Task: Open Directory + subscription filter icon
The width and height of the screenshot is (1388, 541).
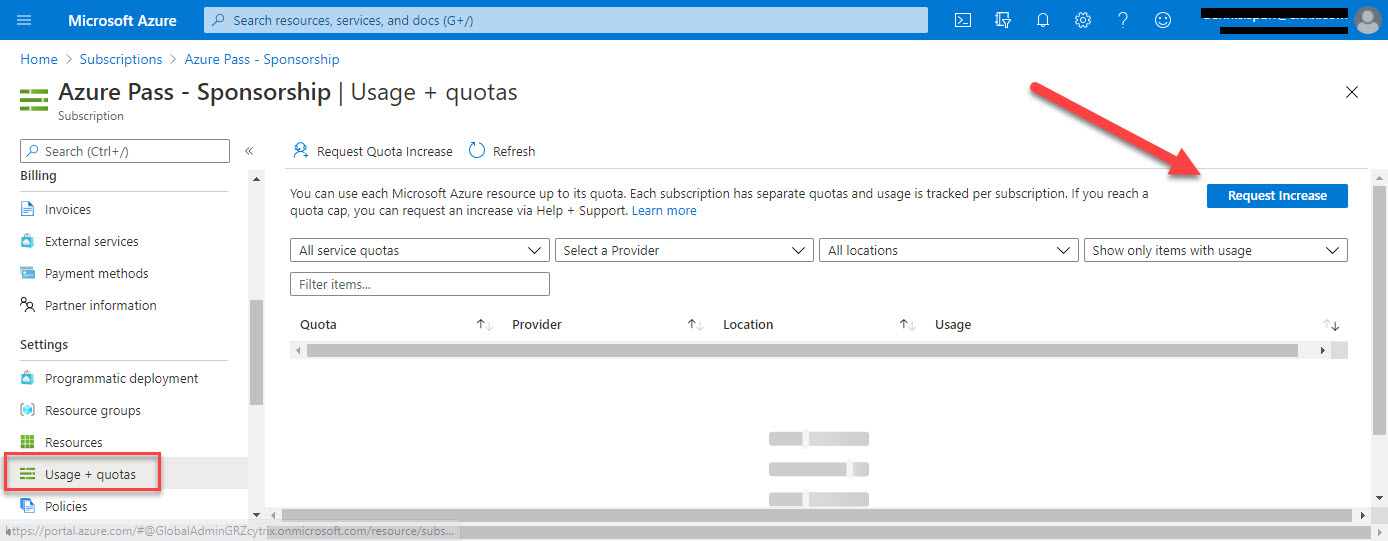Action: click(x=1003, y=20)
